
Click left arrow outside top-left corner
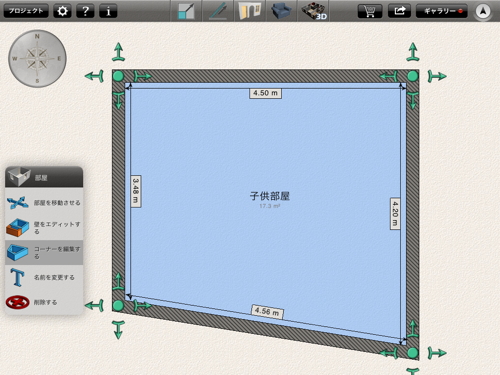[x=94, y=76]
